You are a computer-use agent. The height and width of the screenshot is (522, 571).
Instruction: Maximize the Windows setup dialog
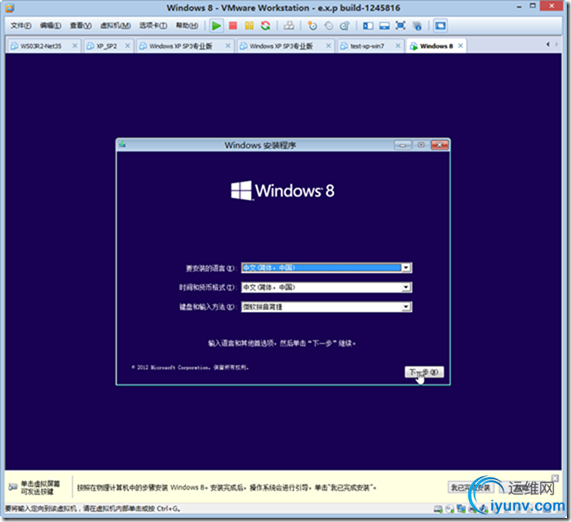tap(421, 145)
